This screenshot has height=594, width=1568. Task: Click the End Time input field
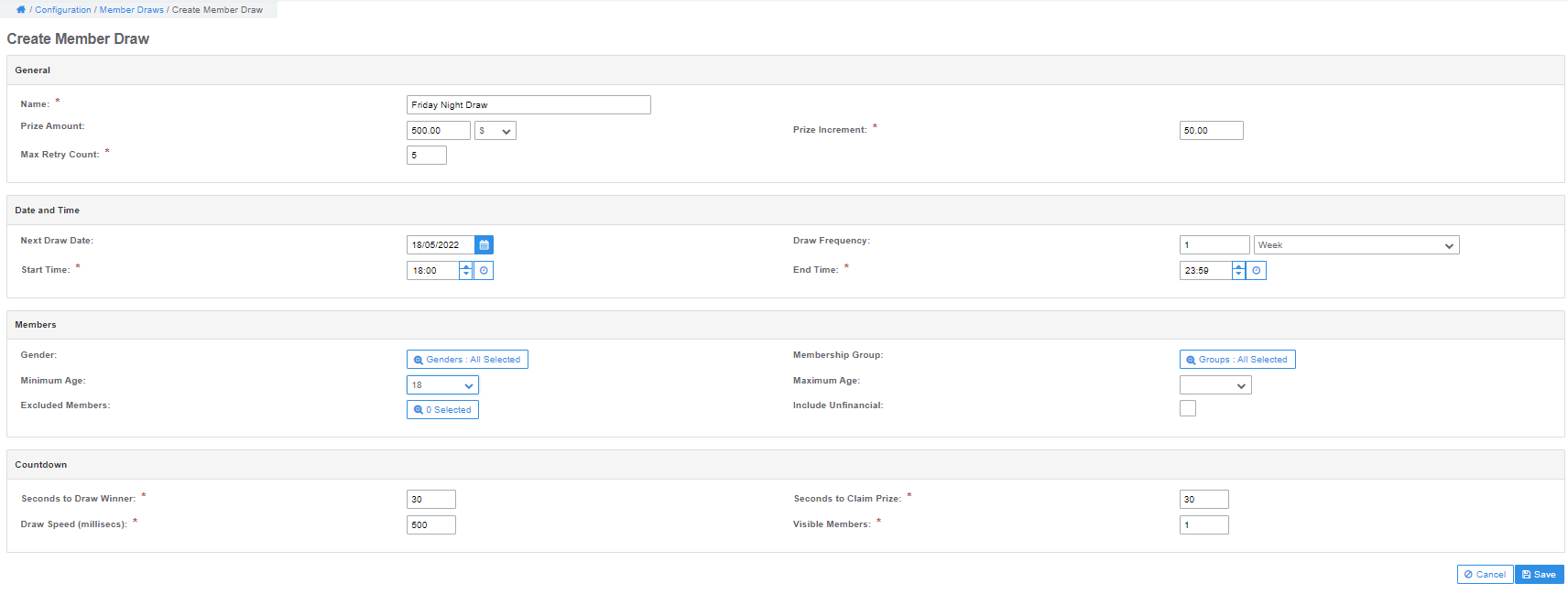pyautogui.click(x=1206, y=271)
